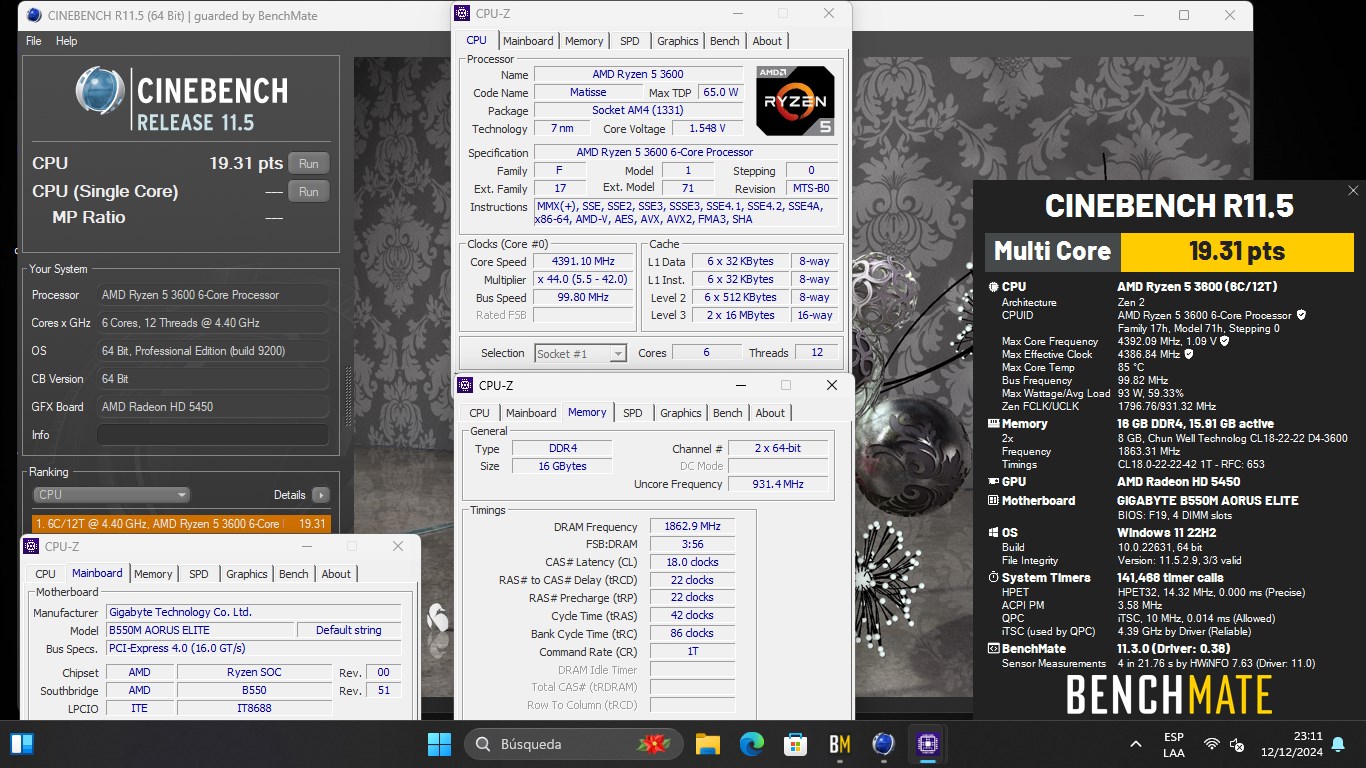Click the Info field in the Your System panel
Viewport: 1366px width, 768px height.
pos(213,435)
